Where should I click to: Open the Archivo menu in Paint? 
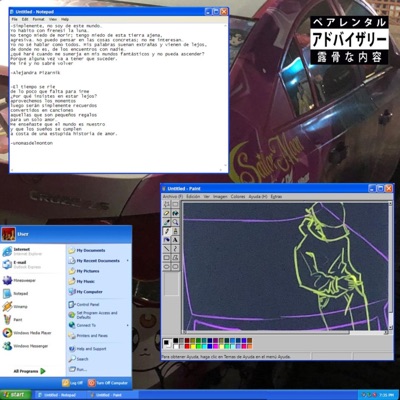click(173, 197)
